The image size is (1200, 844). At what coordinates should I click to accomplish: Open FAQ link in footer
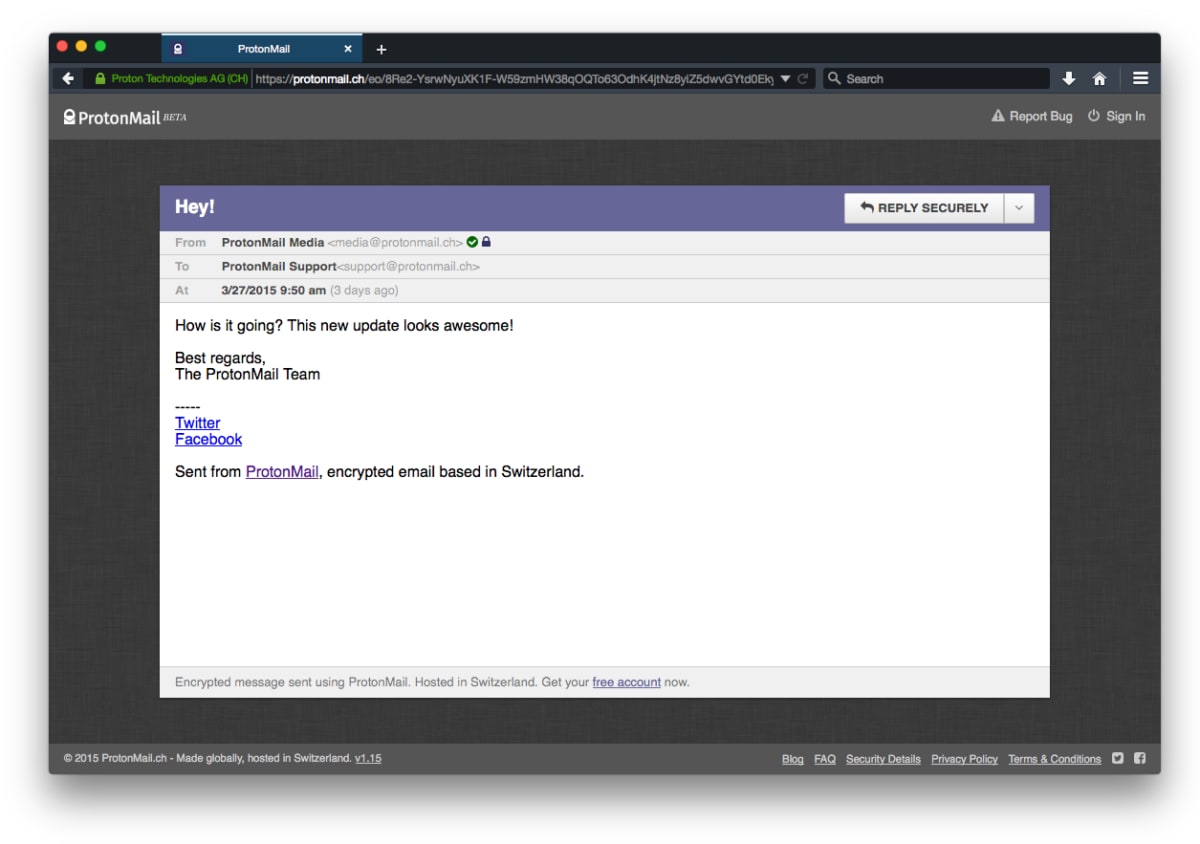pos(824,759)
